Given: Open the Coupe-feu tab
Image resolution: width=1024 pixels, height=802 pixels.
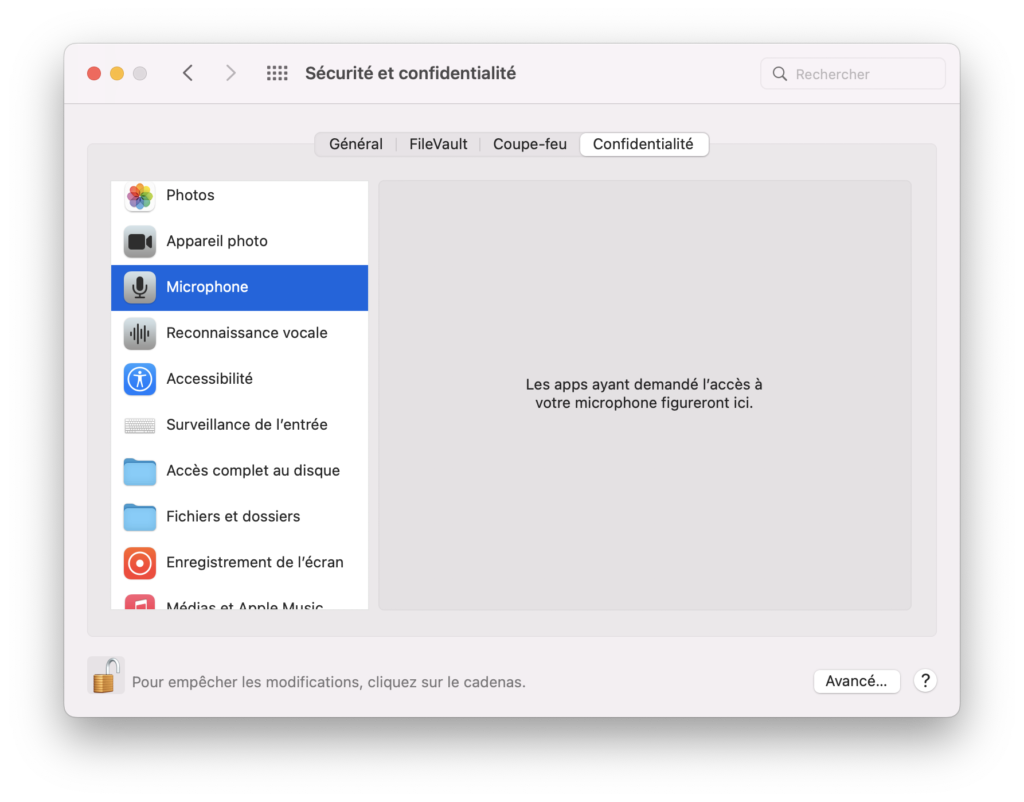Looking at the screenshot, I should [530, 144].
